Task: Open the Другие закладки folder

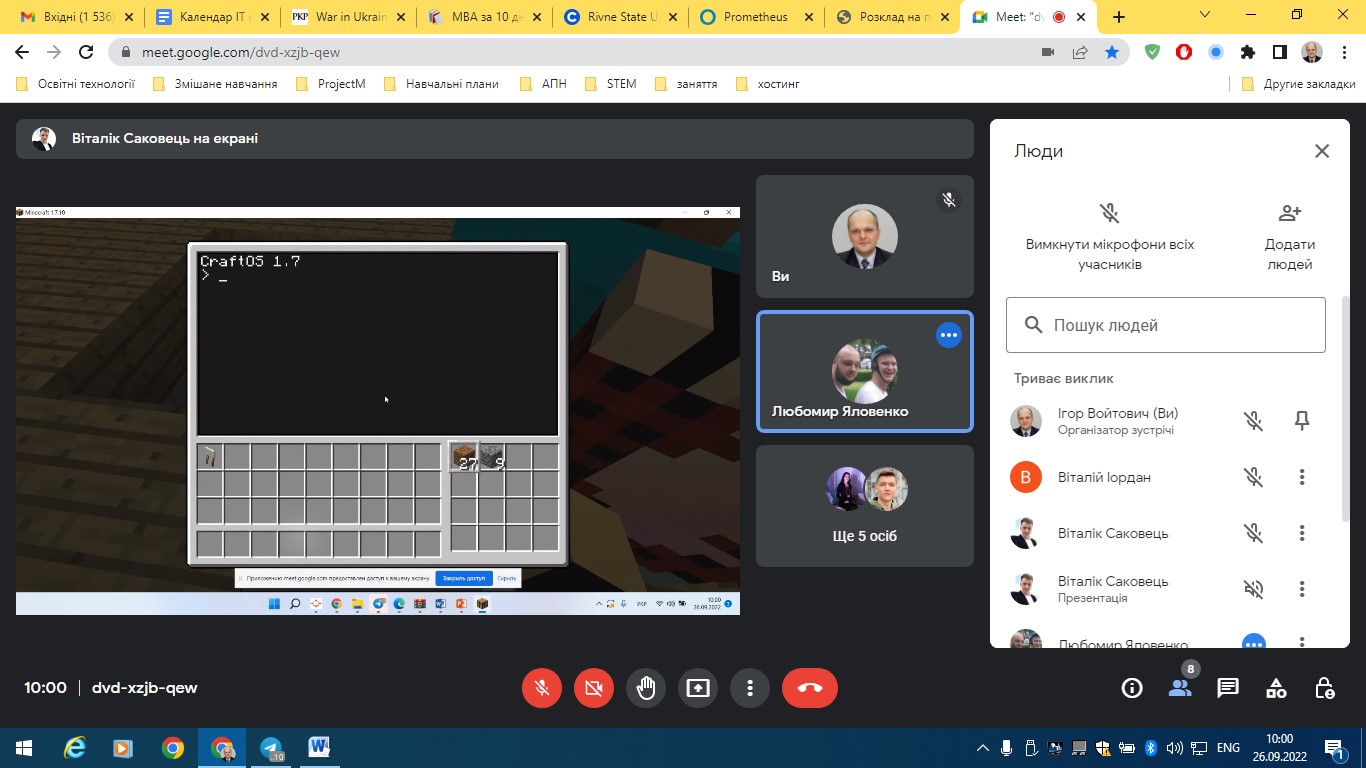Action: [x=1298, y=84]
